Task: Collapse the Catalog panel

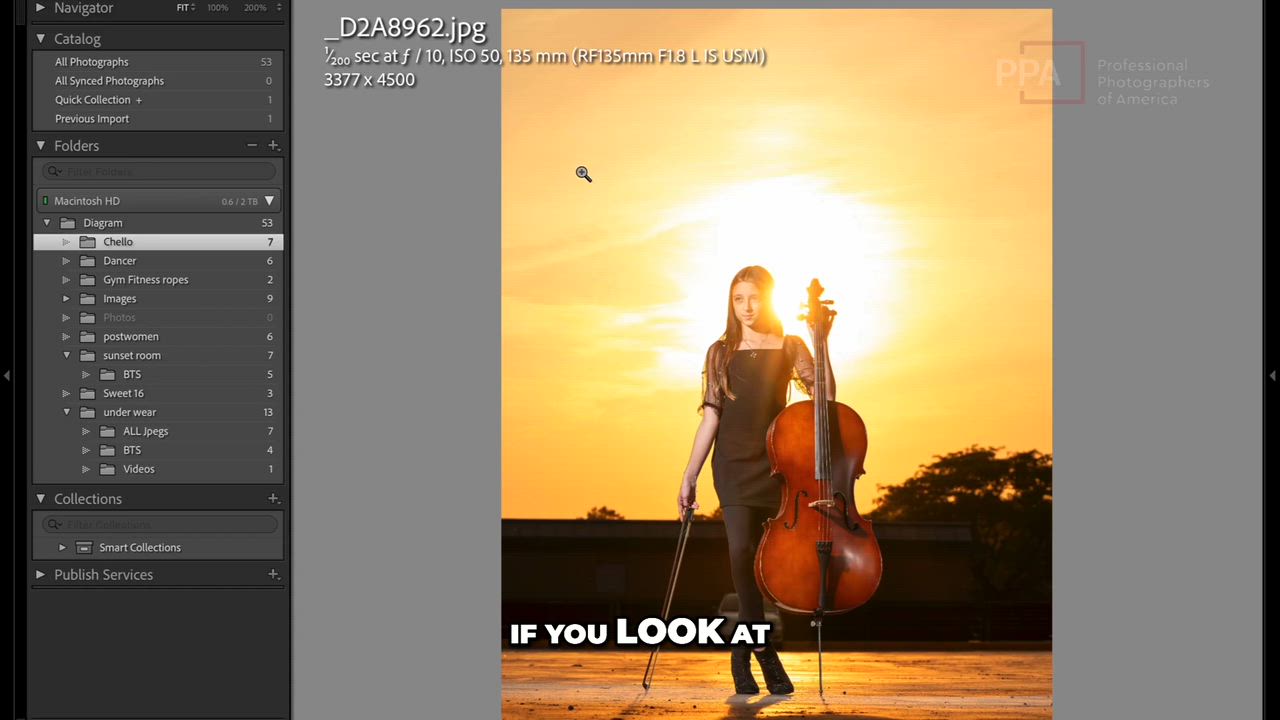Action: (x=41, y=39)
